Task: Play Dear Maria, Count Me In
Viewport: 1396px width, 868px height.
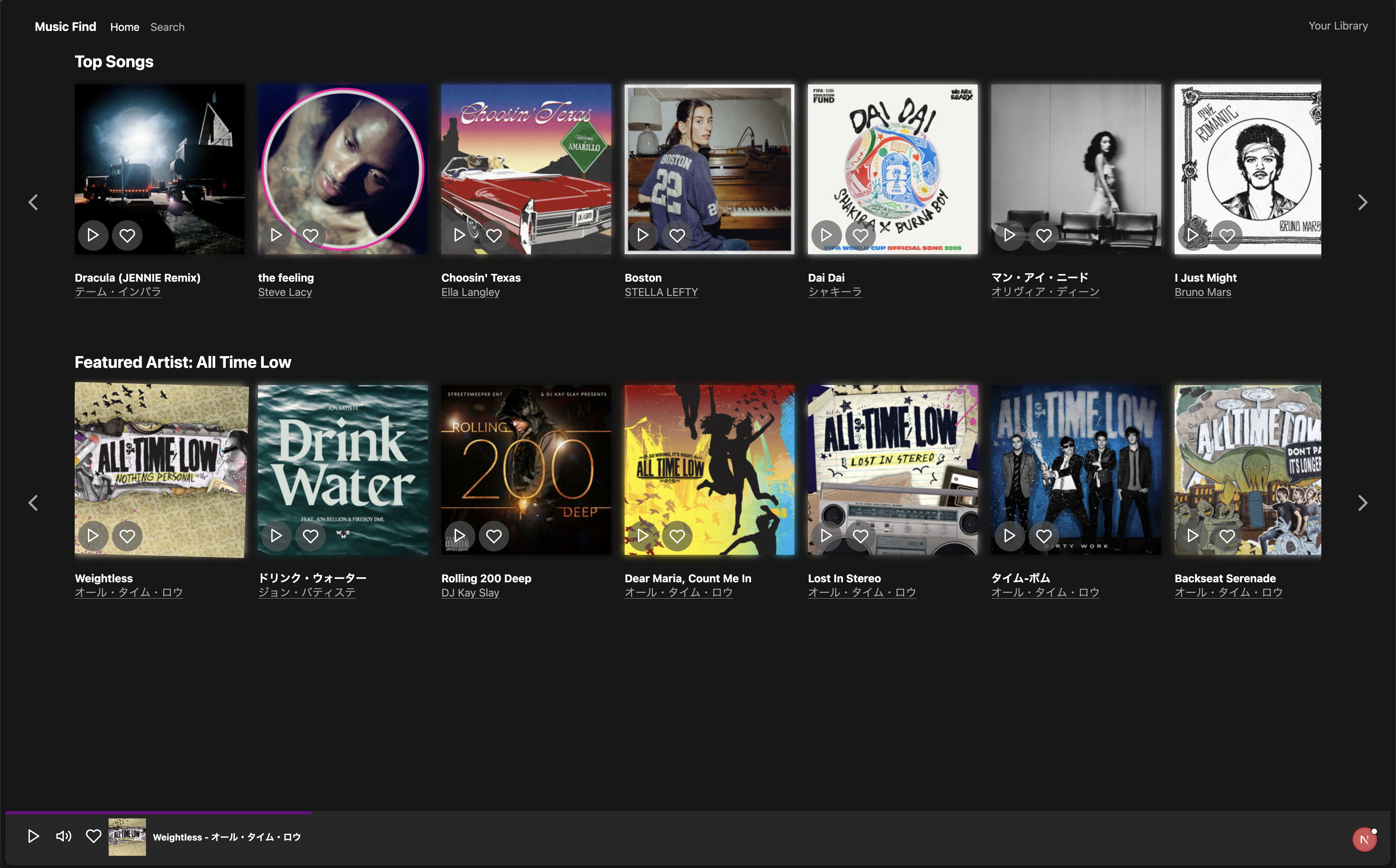Action: point(643,536)
